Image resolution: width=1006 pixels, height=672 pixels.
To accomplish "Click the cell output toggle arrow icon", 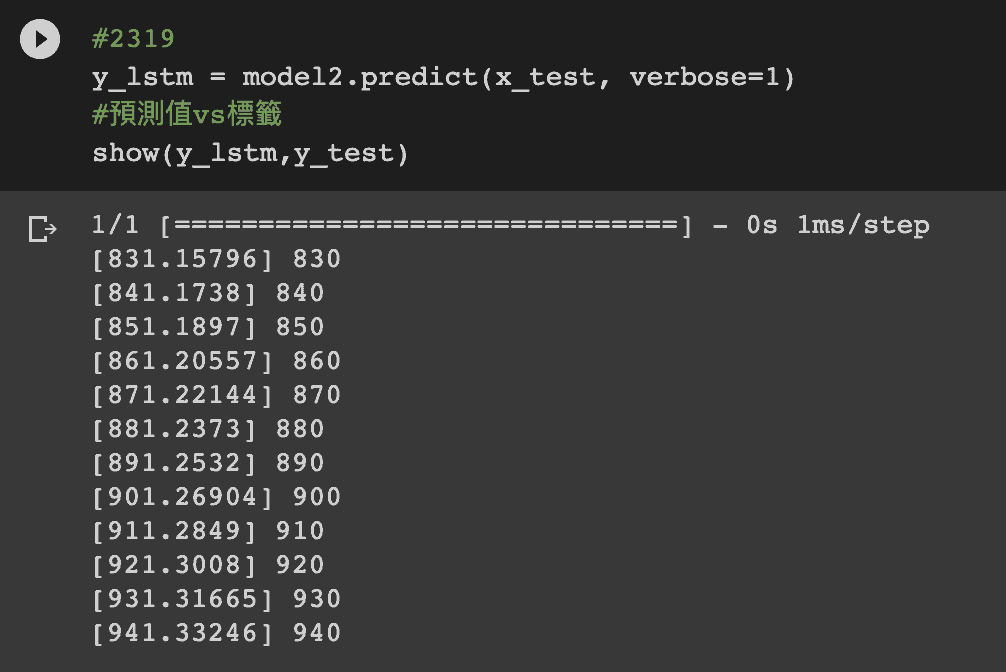I will 42,229.
